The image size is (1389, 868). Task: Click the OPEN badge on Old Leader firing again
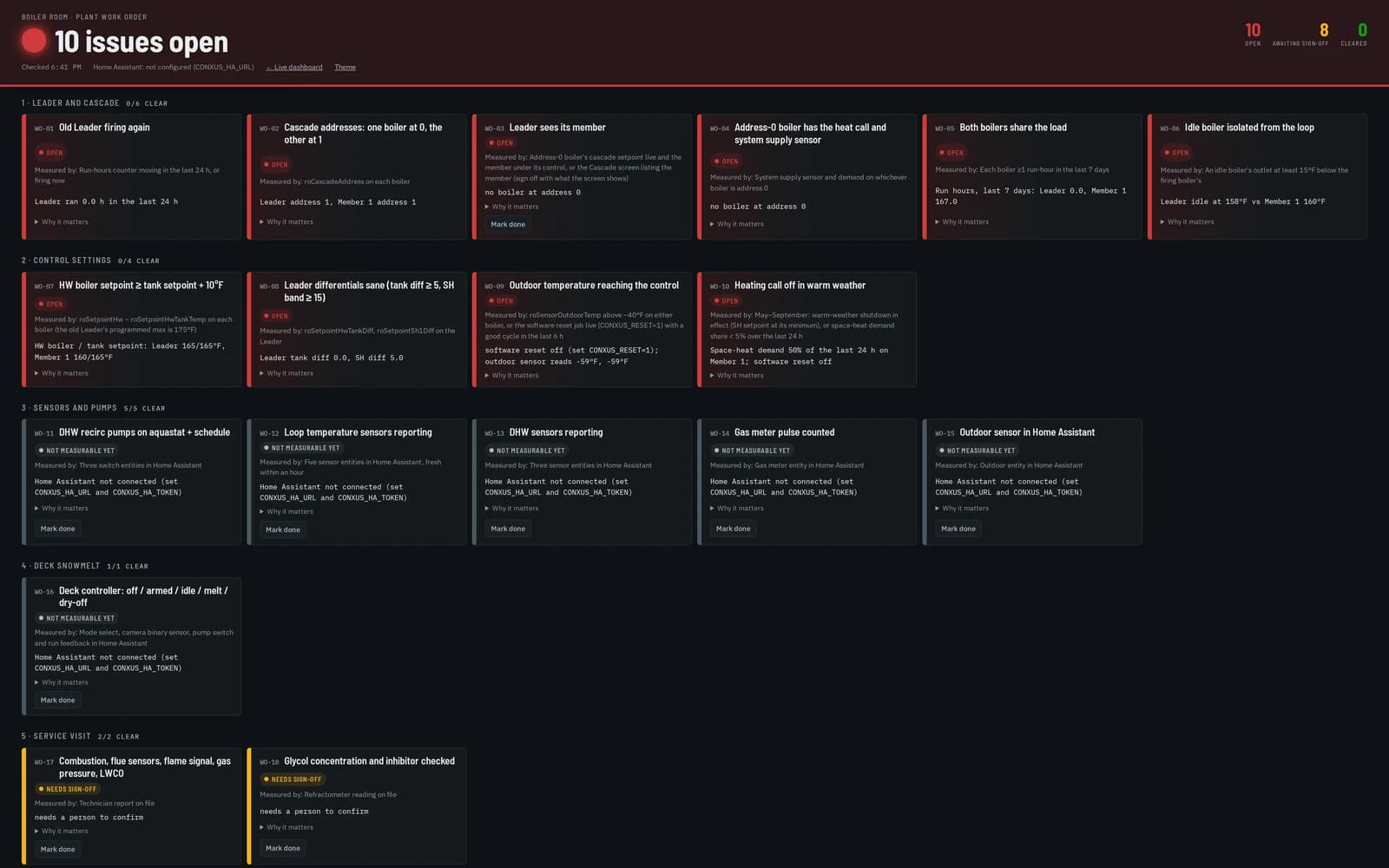point(50,153)
